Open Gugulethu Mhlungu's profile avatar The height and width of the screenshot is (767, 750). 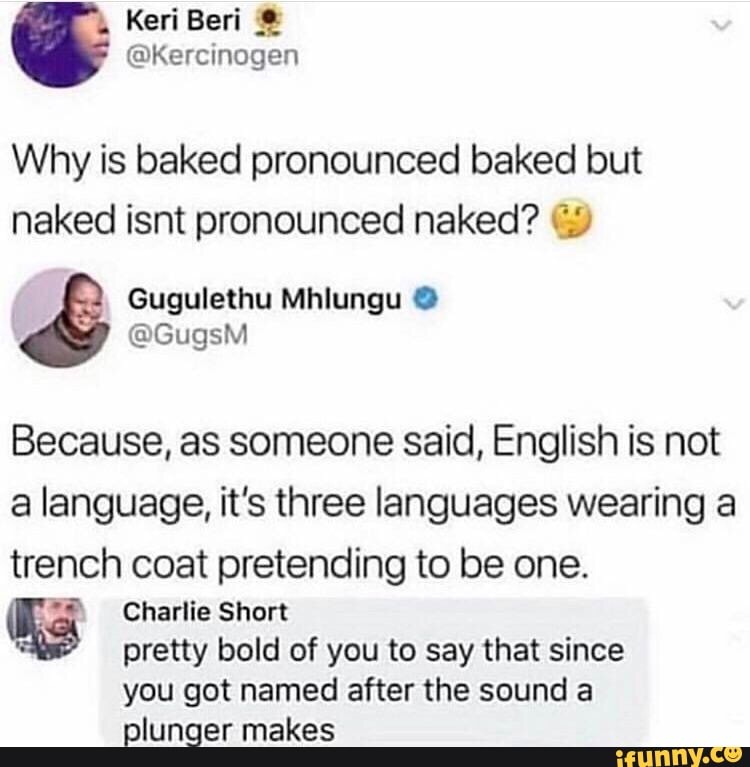pos(61,318)
